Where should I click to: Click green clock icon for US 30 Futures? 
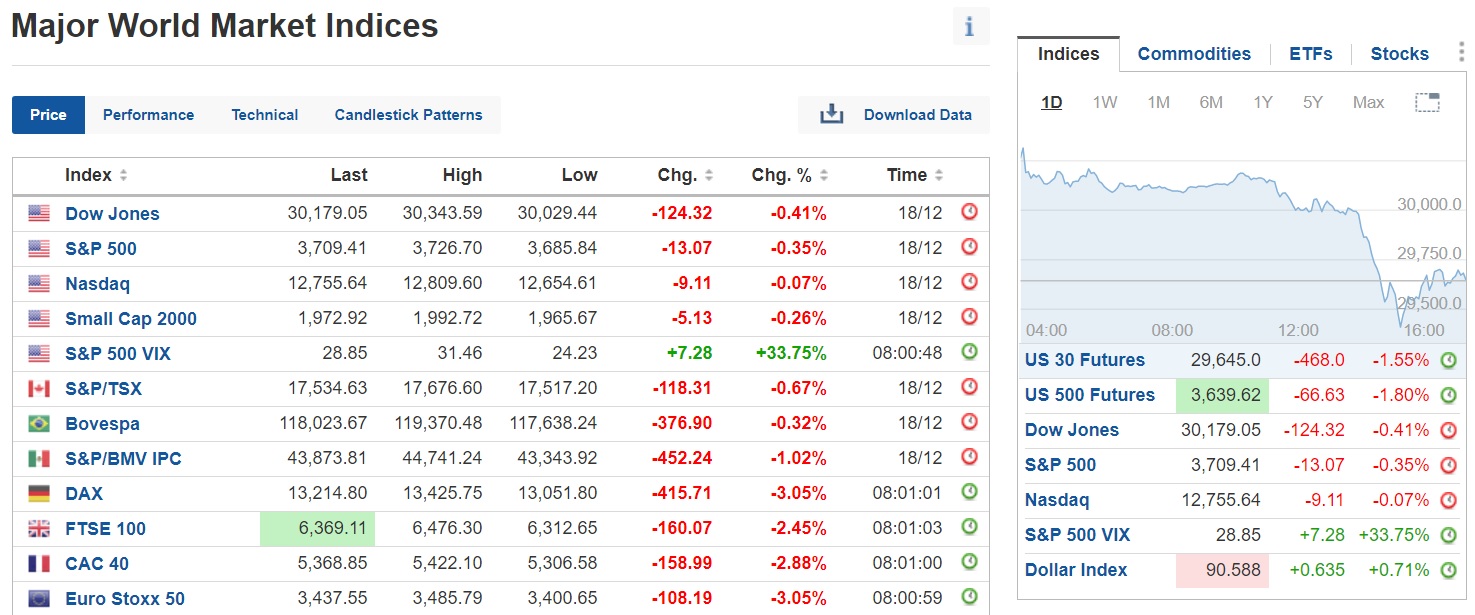(x=1448, y=360)
